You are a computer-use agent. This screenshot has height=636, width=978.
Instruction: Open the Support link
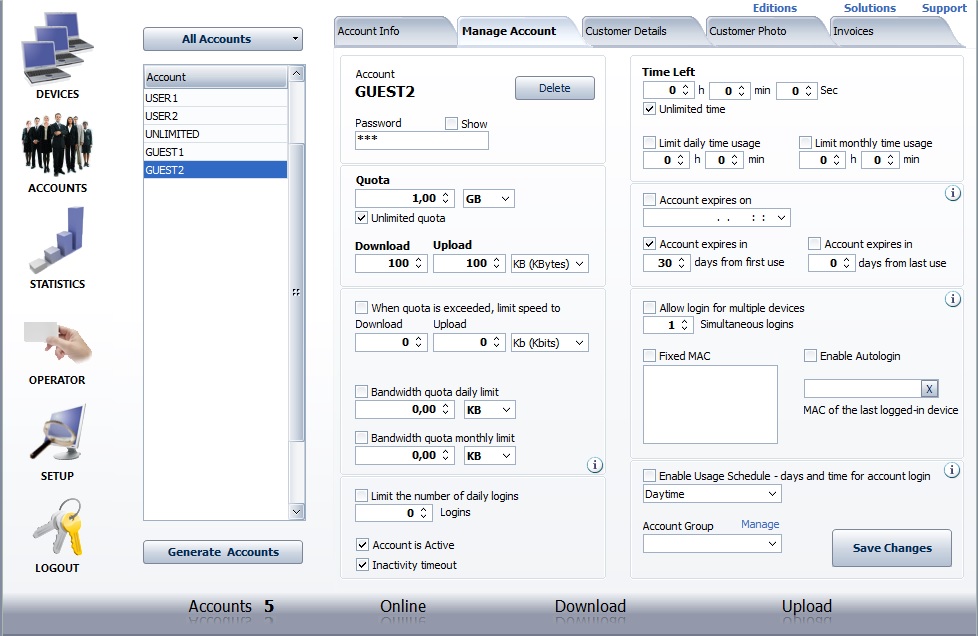944,8
